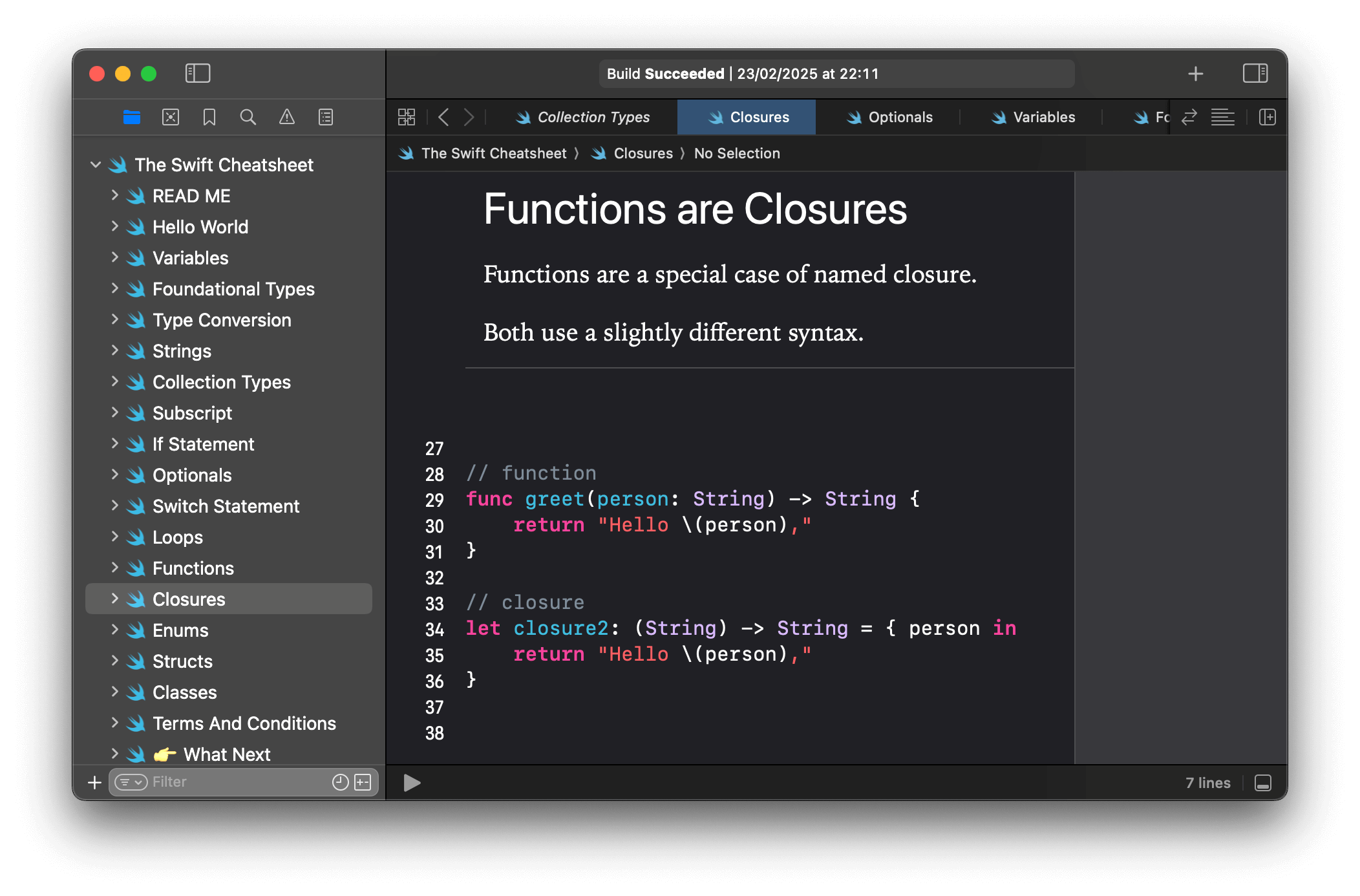The width and height of the screenshot is (1360, 896).
Task: Expand the Functions sidebar item
Action: (x=115, y=568)
